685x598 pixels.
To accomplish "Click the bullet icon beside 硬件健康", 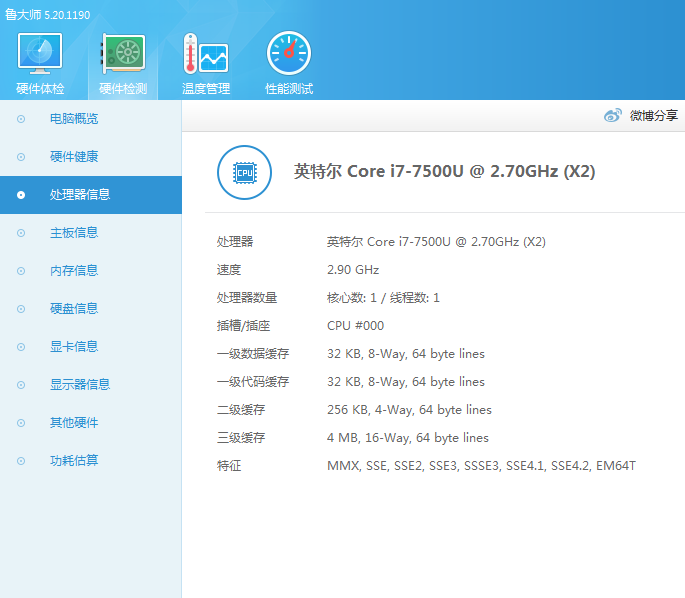I will click(x=21, y=157).
